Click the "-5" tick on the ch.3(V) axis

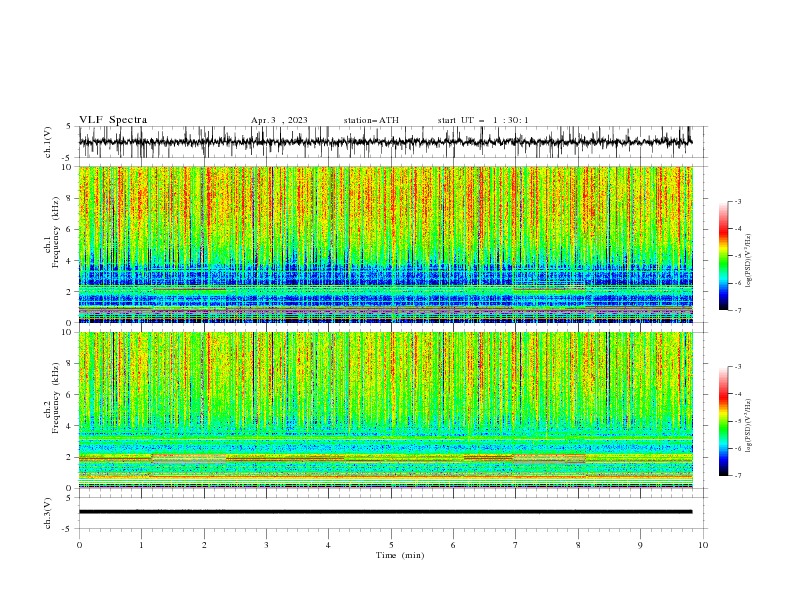68,529
